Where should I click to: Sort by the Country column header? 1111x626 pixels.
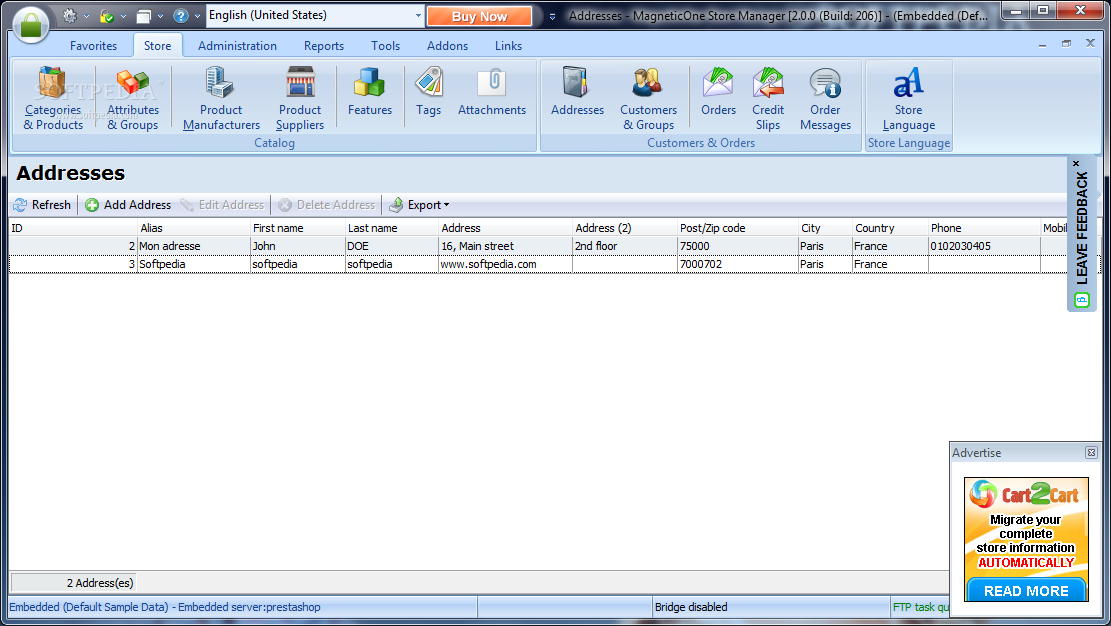pos(890,228)
